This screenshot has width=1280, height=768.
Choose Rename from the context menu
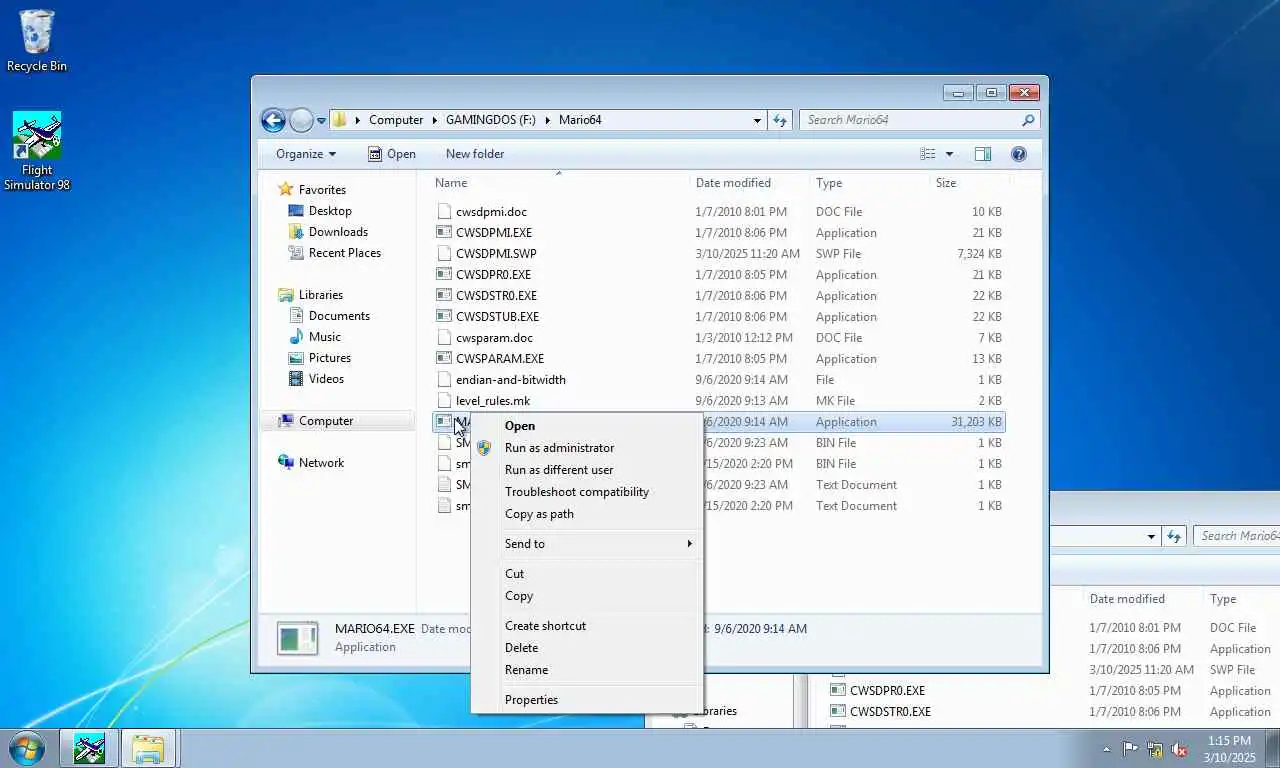click(587, 670)
